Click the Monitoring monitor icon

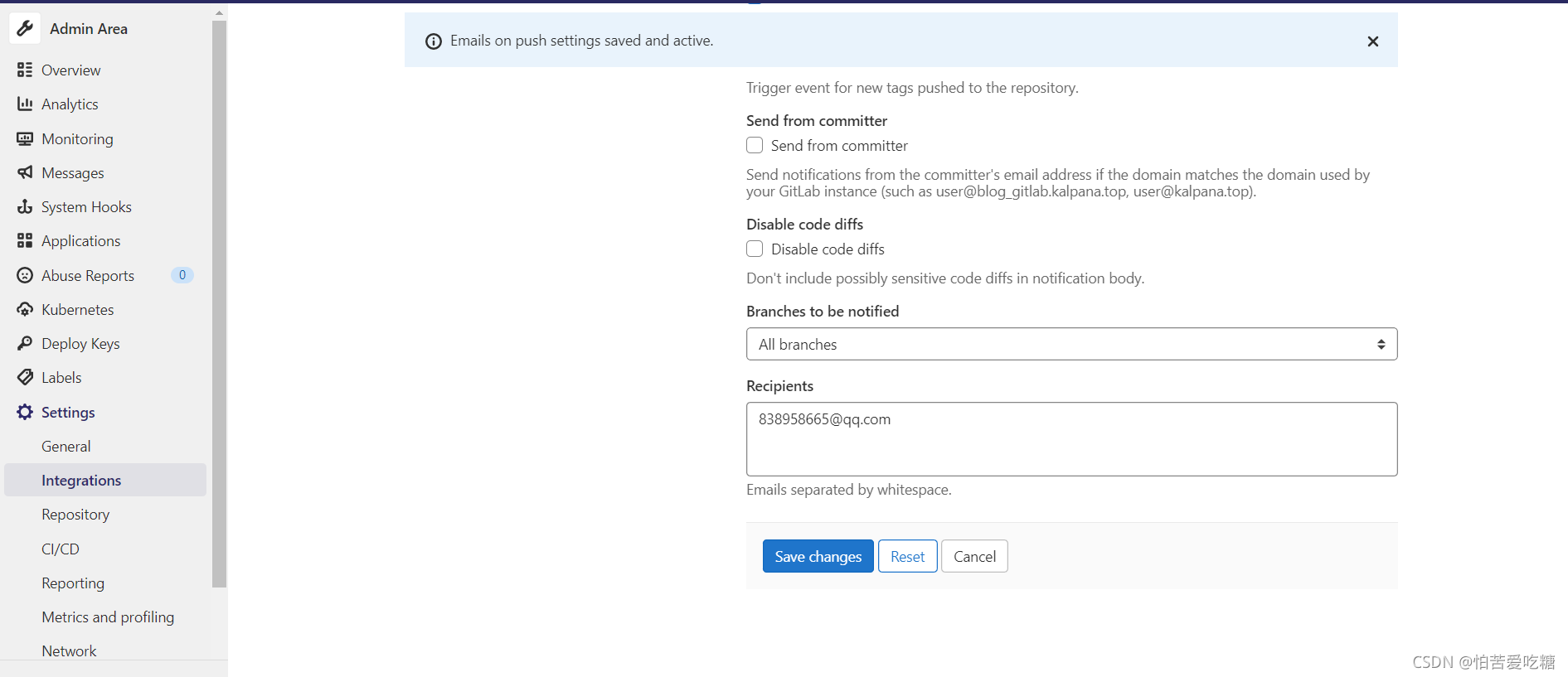click(x=25, y=138)
